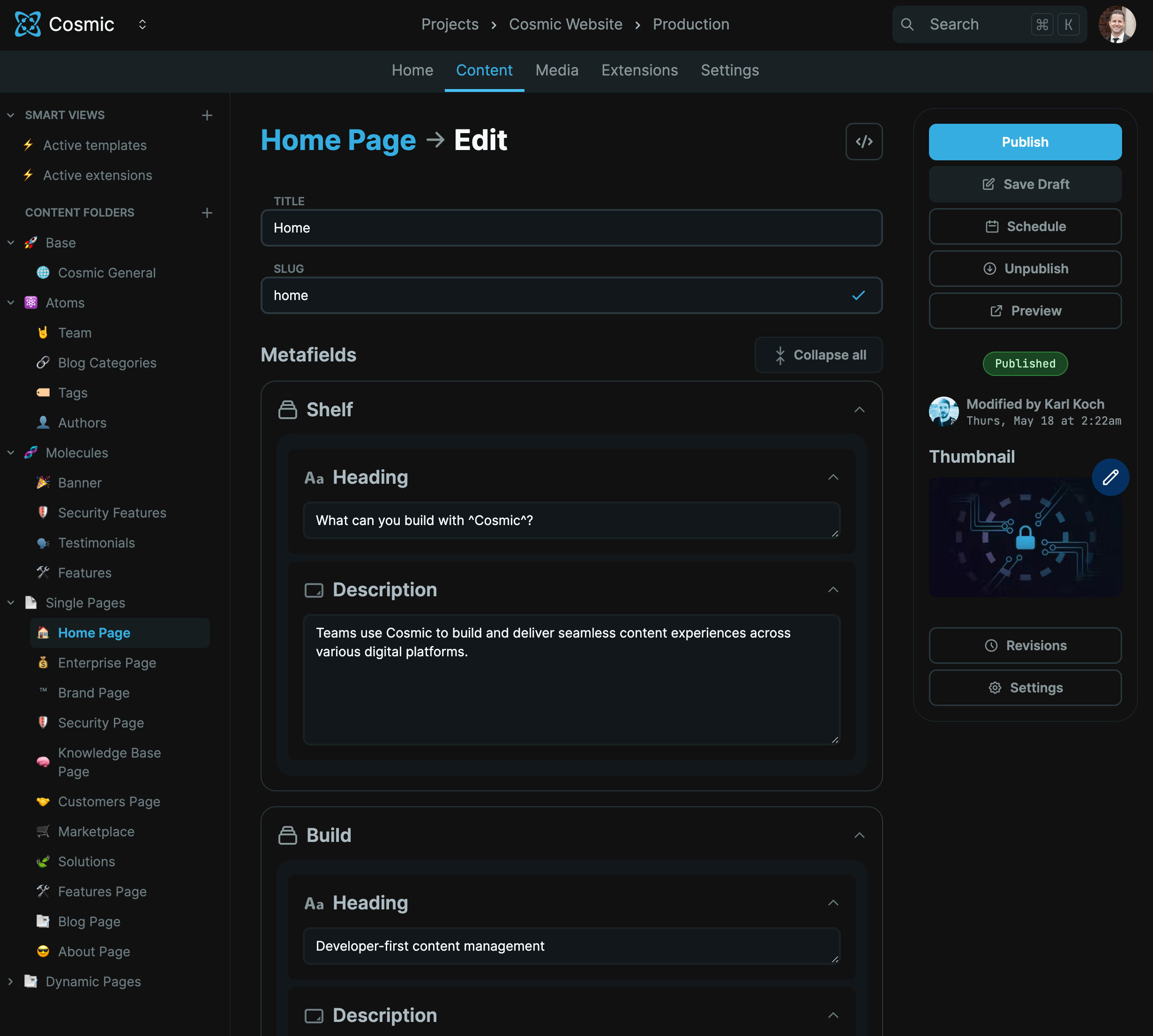Click the Unpublish button

point(1025,268)
